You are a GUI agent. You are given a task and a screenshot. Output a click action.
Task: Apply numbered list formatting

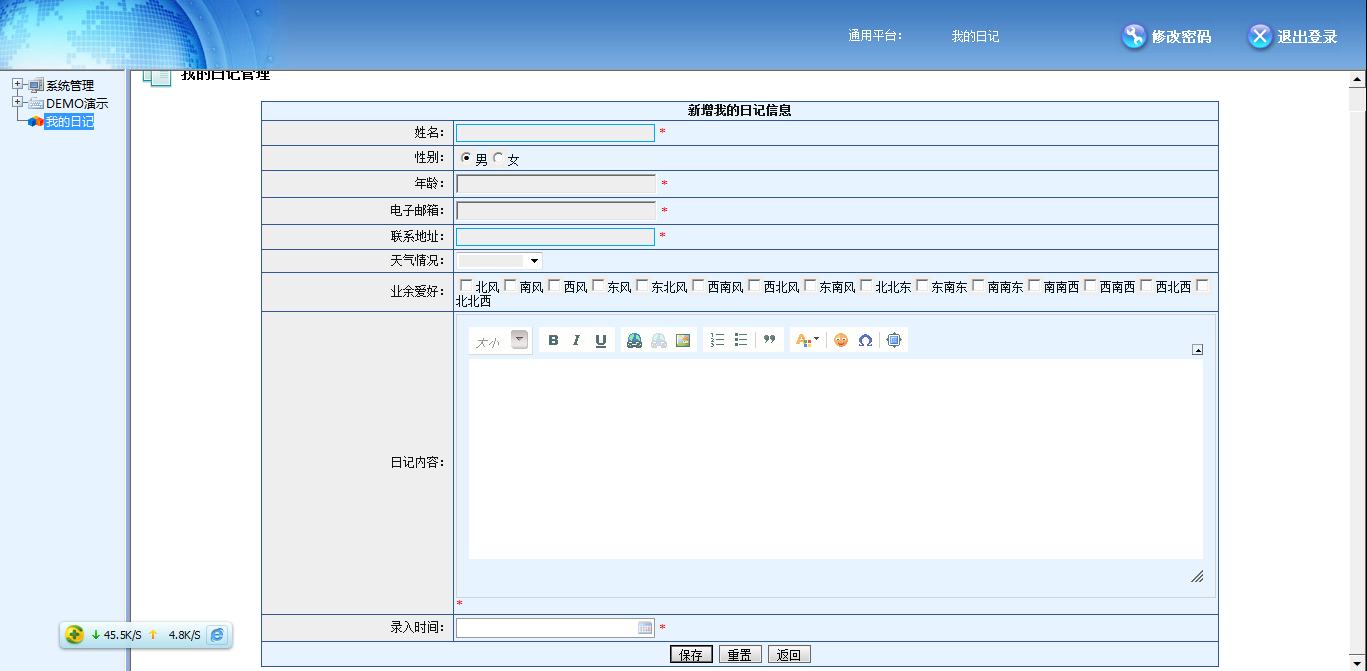click(717, 340)
